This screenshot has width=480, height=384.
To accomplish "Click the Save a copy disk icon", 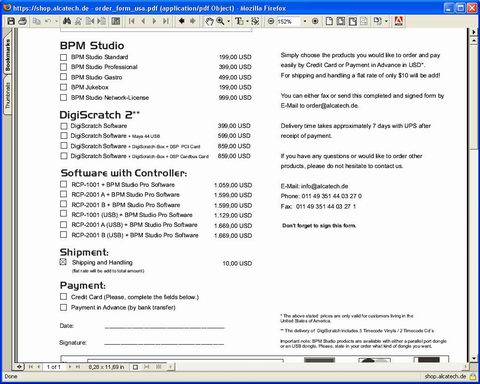I will (11, 21).
